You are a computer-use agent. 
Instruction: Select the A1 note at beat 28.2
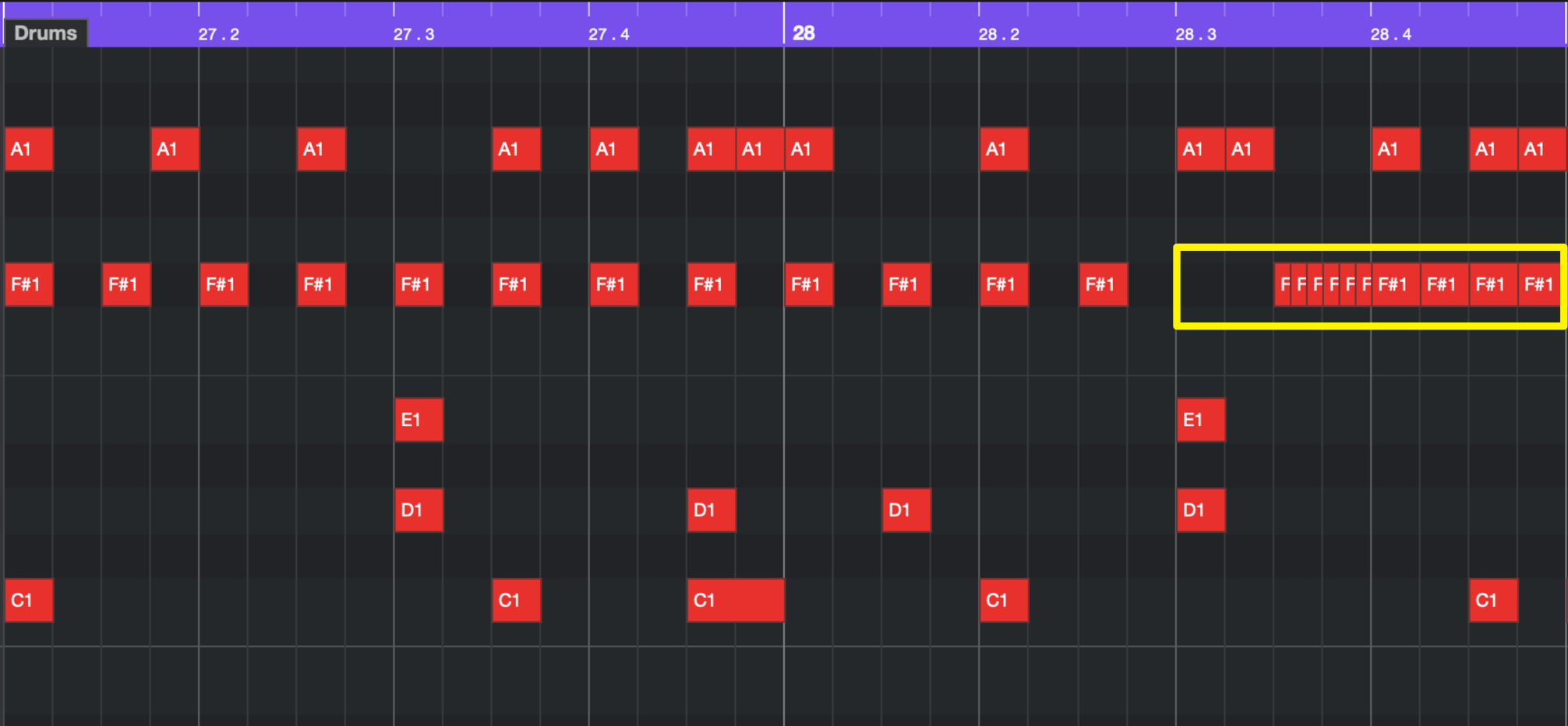tap(1004, 149)
